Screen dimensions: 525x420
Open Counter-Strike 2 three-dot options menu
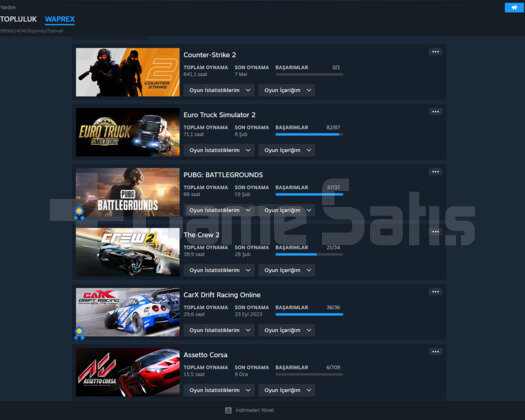435,52
